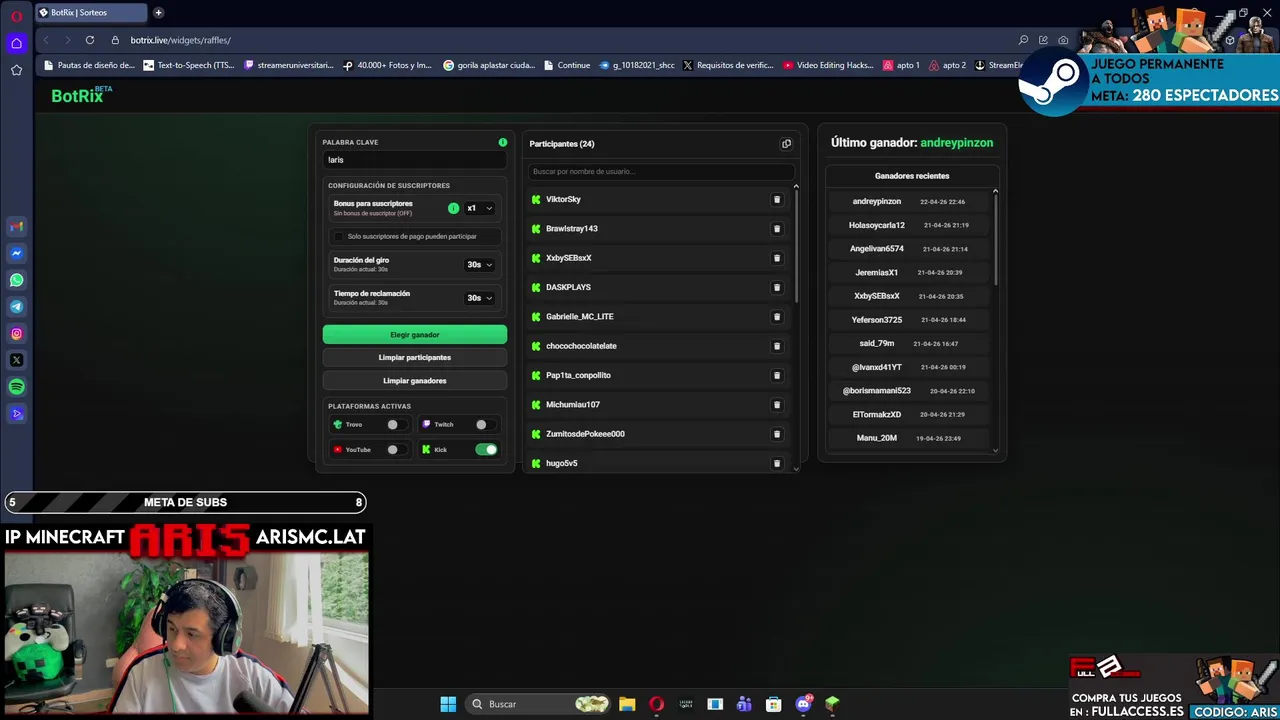Toggle Twitch platform switch
Viewport: 1280px width, 720px height.
[486, 424]
